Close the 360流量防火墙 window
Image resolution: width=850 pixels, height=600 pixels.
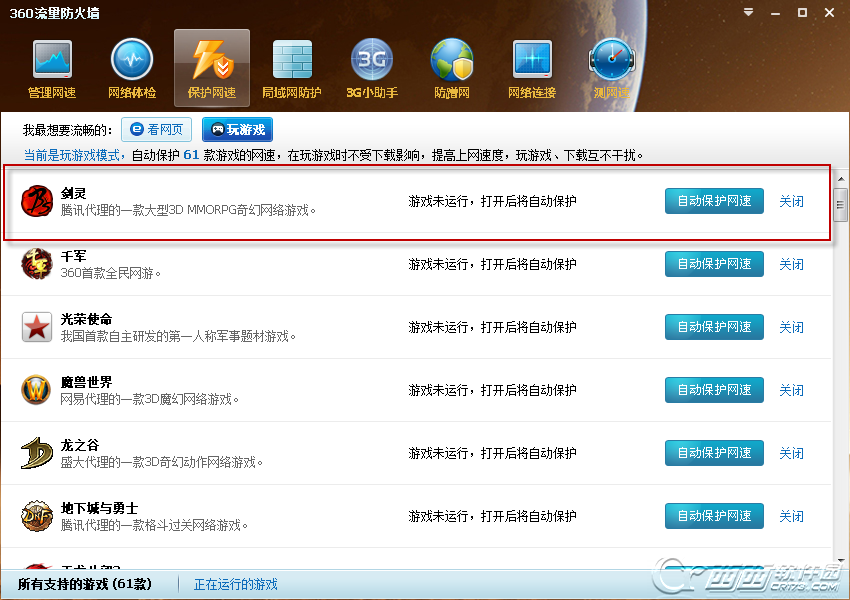[829, 12]
